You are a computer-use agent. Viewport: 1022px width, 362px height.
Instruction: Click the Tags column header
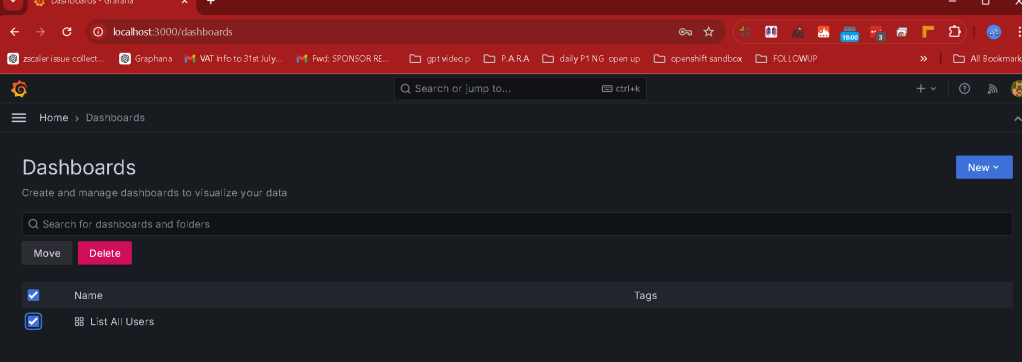(x=645, y=295)
